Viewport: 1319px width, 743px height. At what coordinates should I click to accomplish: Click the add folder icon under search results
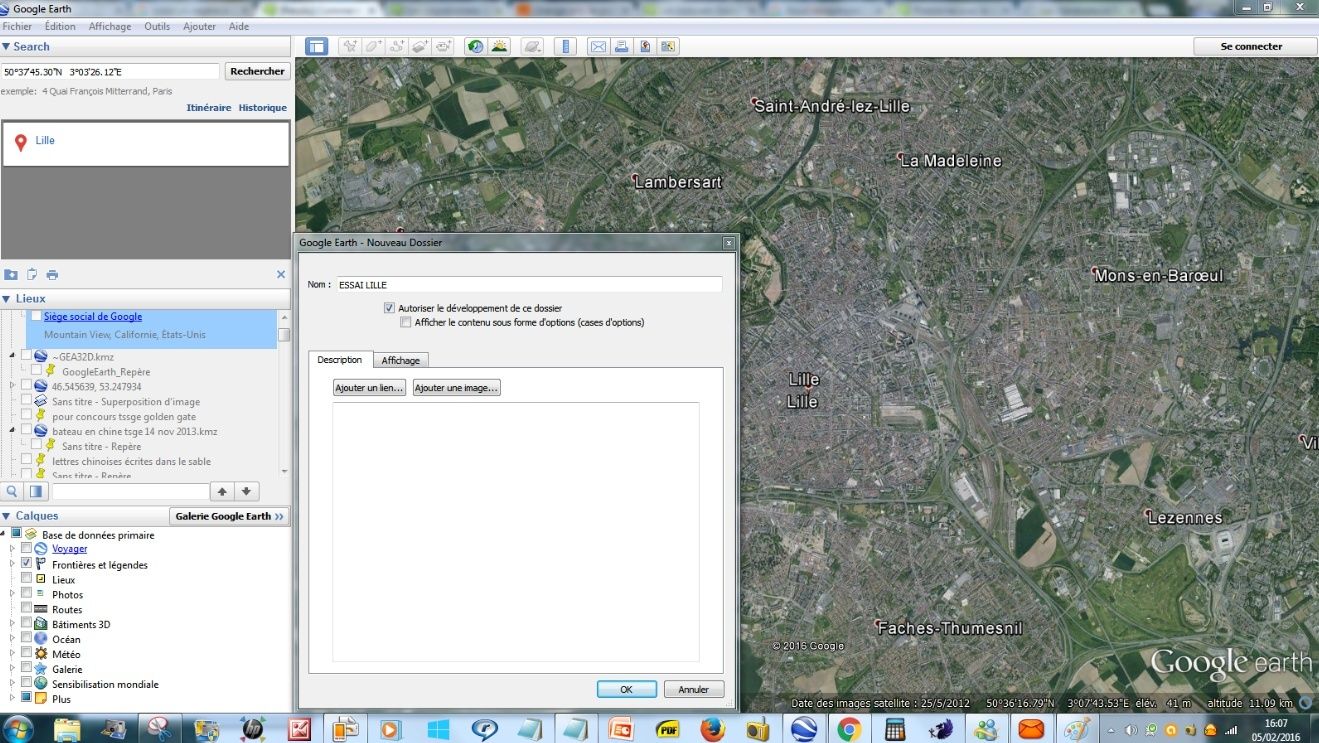tap(11, 274)
